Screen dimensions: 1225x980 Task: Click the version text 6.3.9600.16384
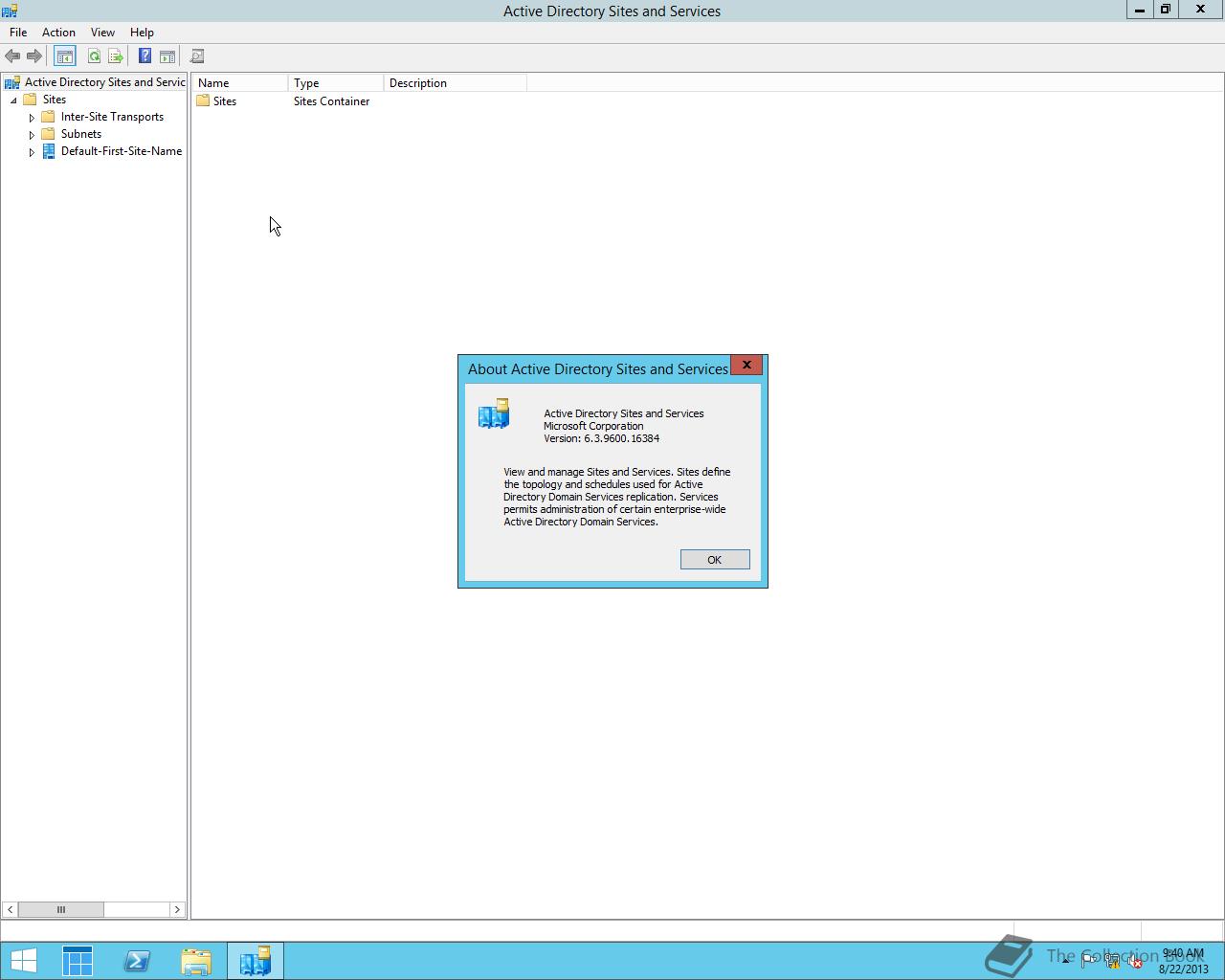tap(621, 438)
